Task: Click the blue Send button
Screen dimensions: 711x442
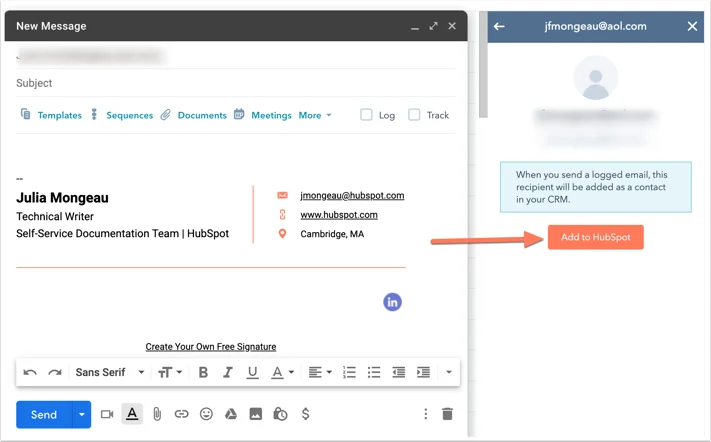Action: (x=44, y=414)
